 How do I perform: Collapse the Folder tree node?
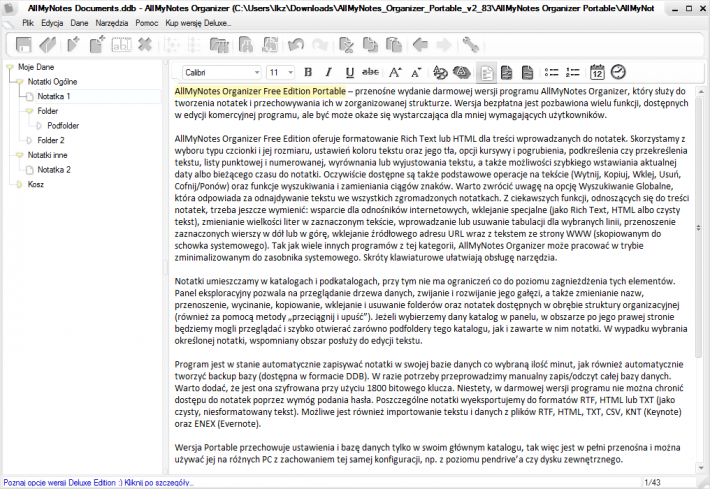click(29, 111)
